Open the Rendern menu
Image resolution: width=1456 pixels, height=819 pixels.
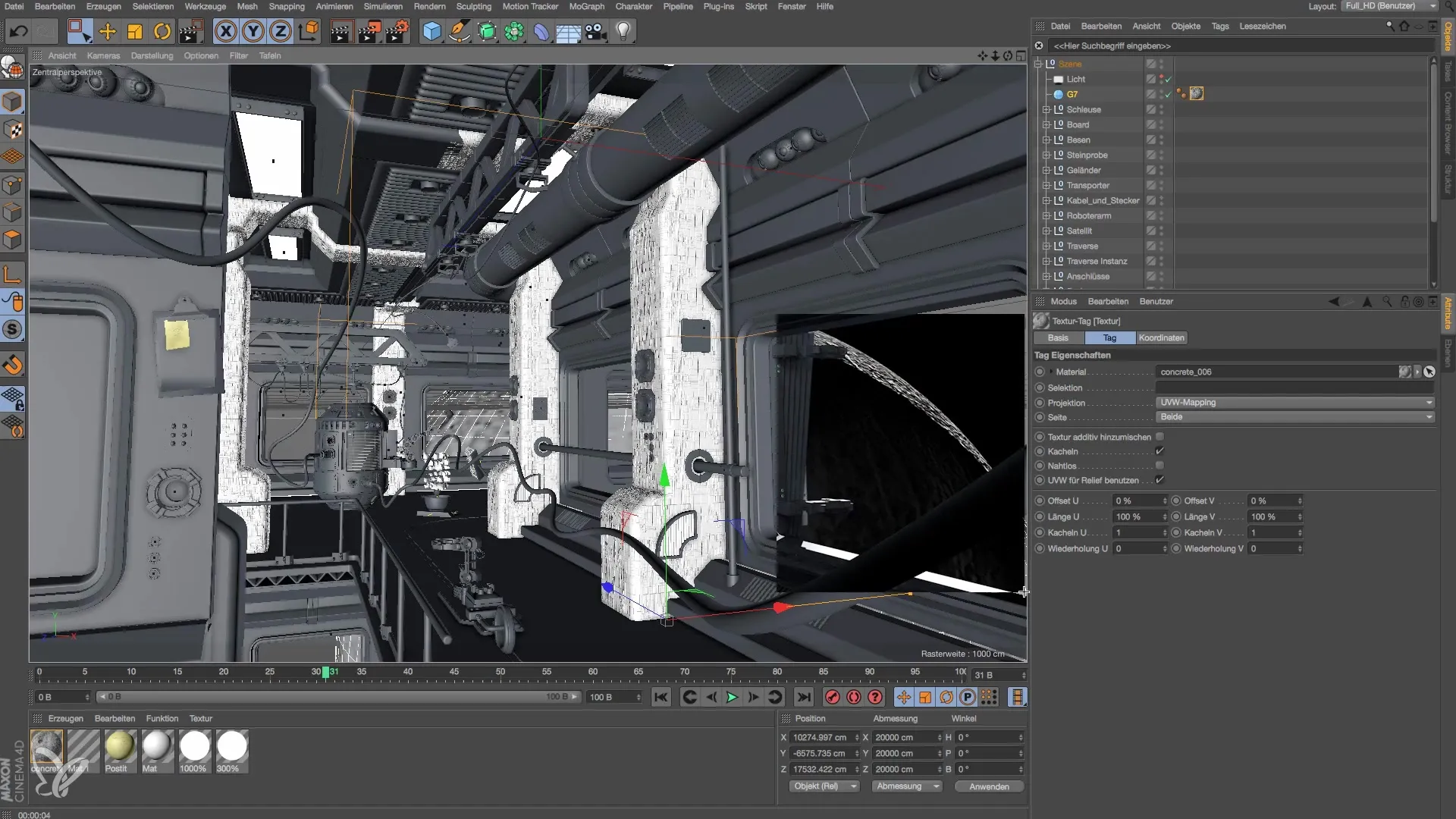point(429,6)
